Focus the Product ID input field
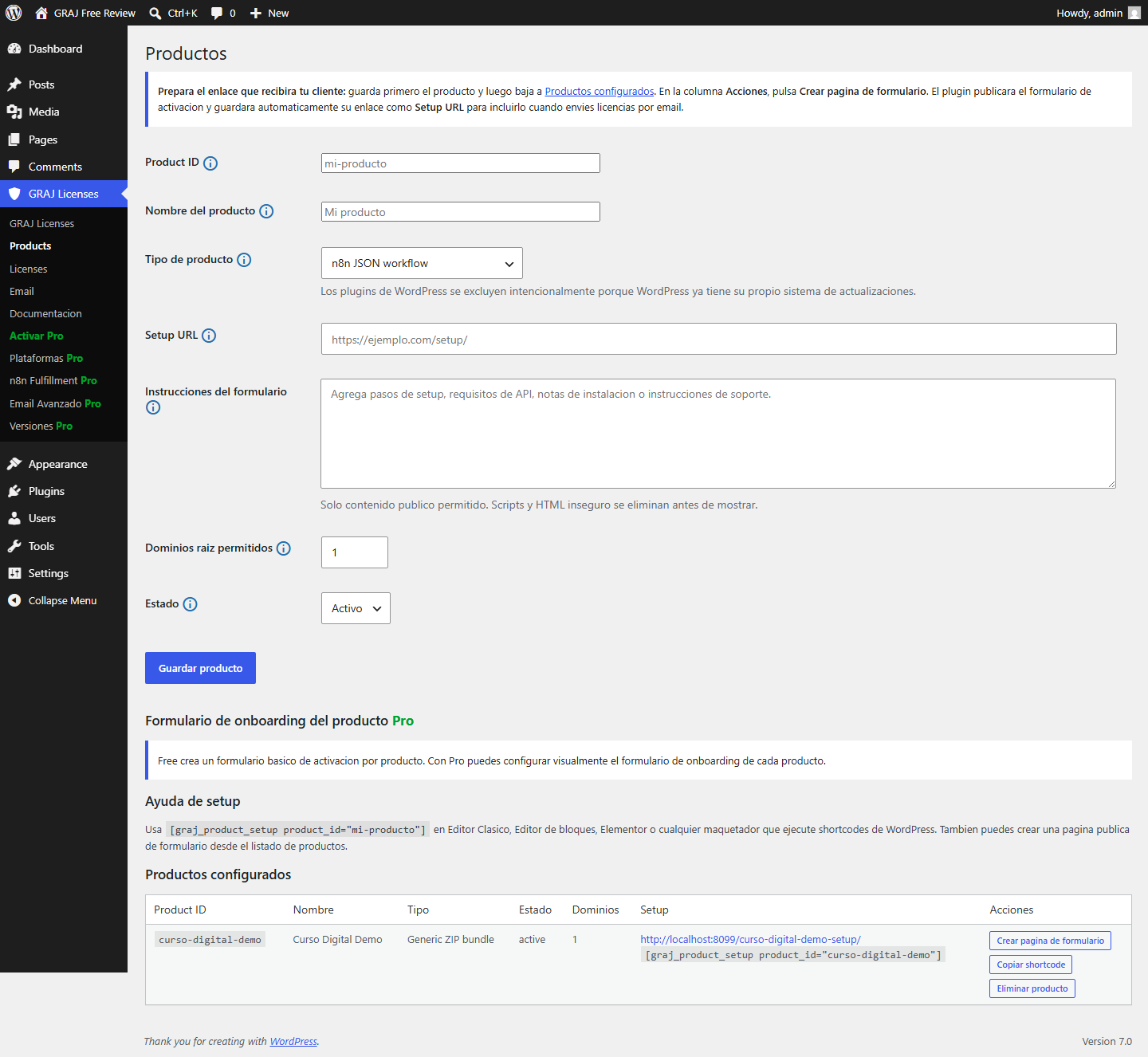 (x=461, y=163)
